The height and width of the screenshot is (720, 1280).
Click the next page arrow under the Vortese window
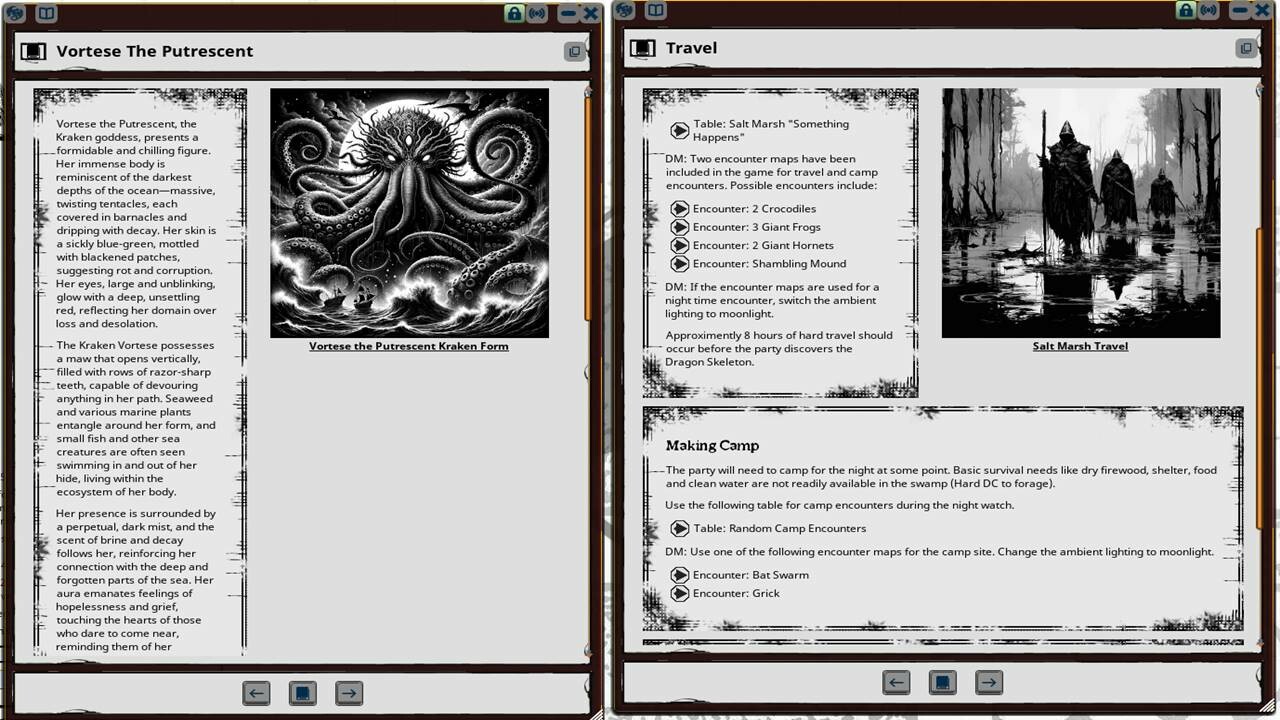(349, 692)
